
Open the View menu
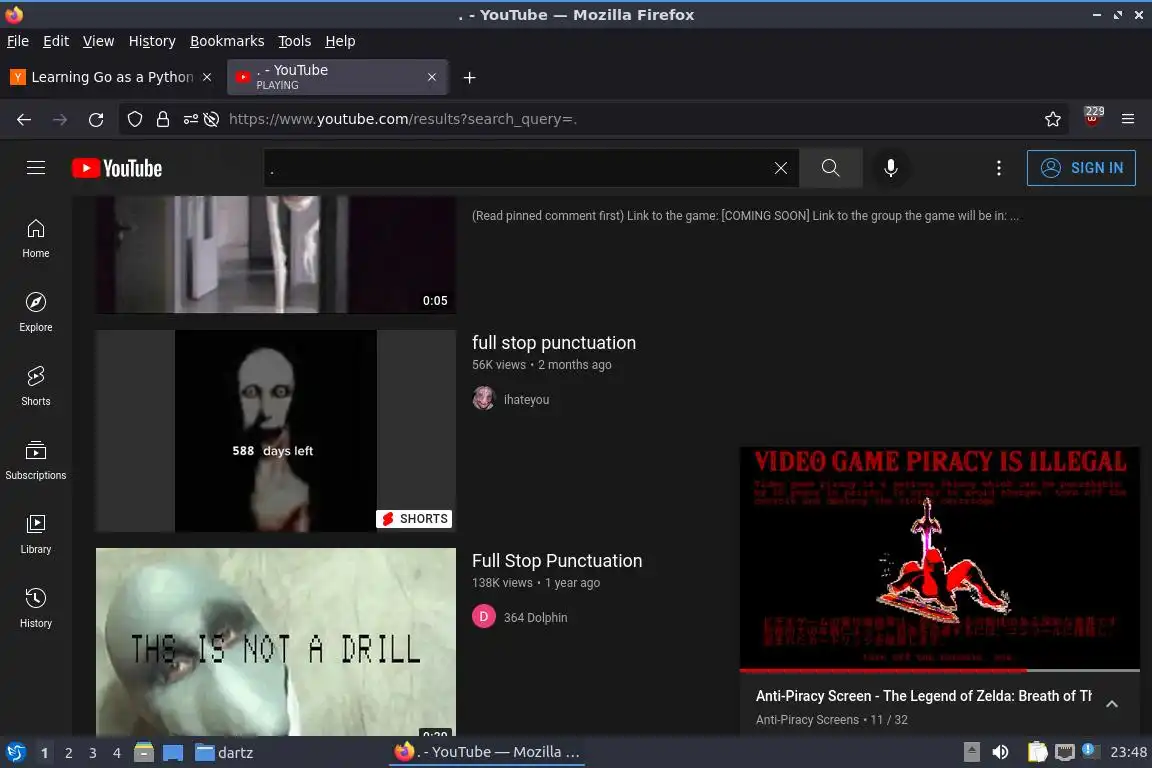coord(98,41)
